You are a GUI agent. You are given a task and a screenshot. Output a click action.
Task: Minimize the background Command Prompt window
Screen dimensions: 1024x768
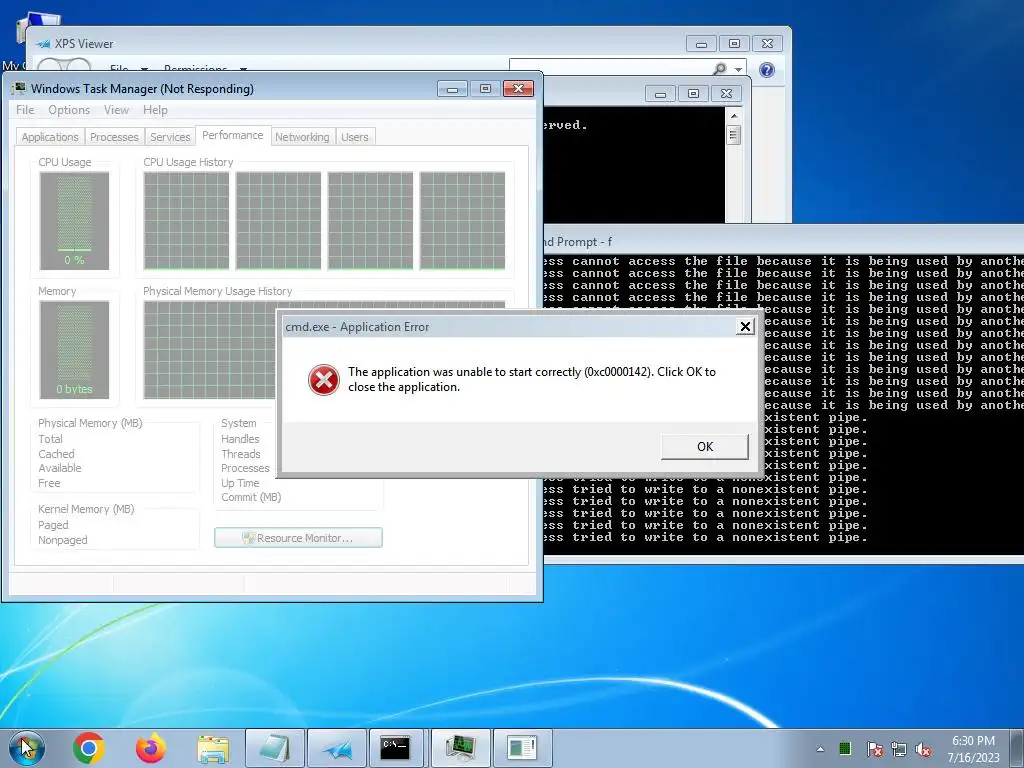[660, 94]
